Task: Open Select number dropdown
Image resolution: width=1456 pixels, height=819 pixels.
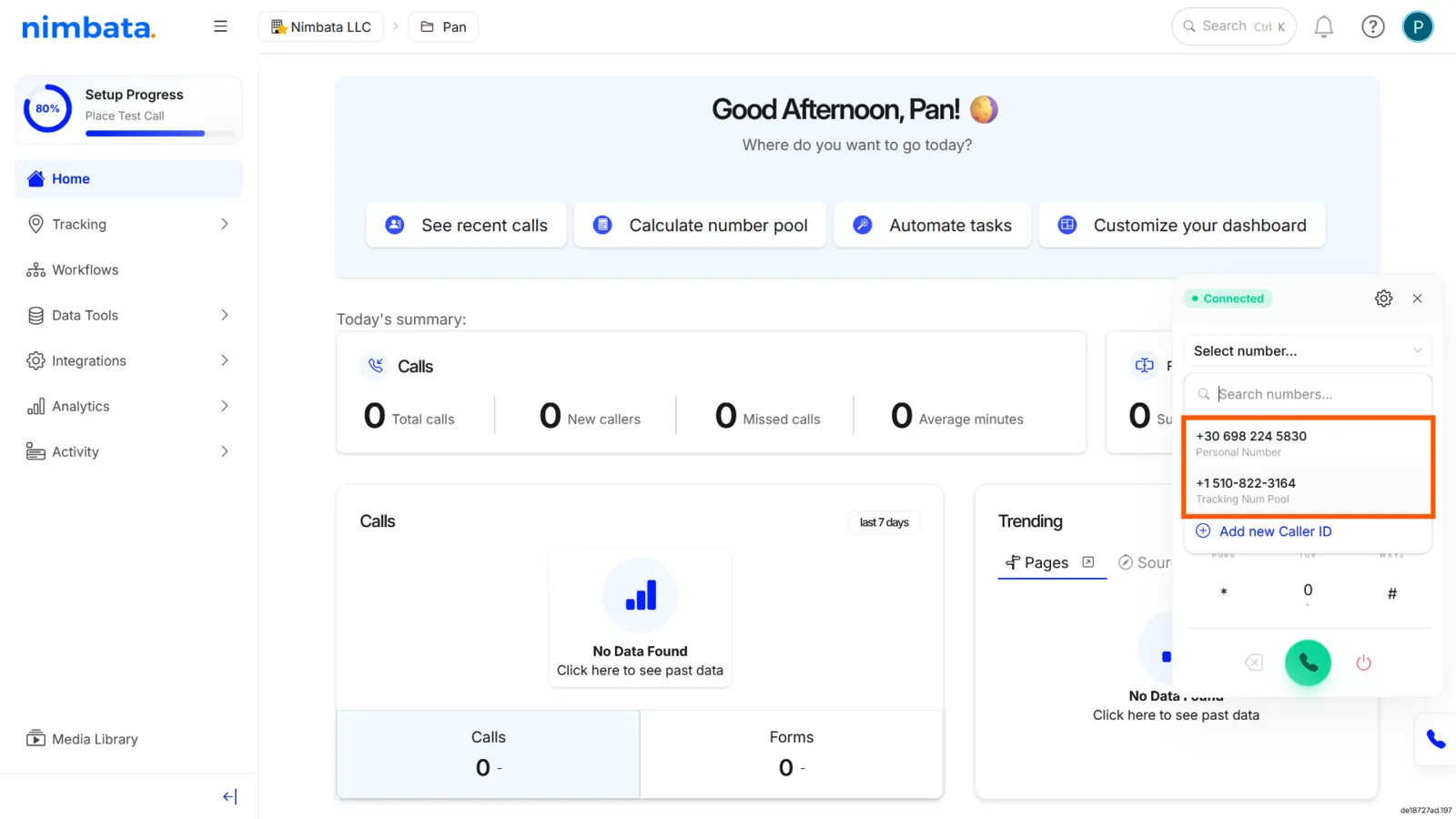Action: tap(1308, 351)
